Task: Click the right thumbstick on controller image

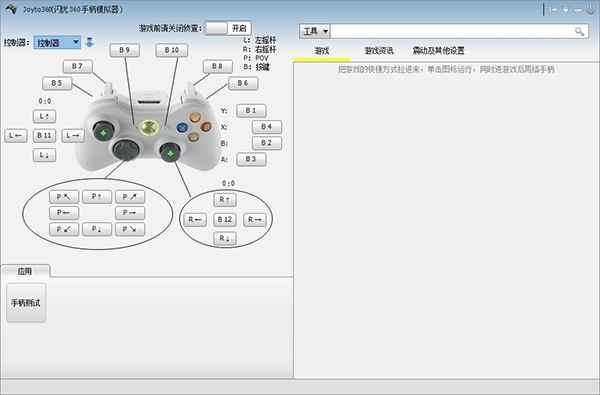Action: point(171,153)
